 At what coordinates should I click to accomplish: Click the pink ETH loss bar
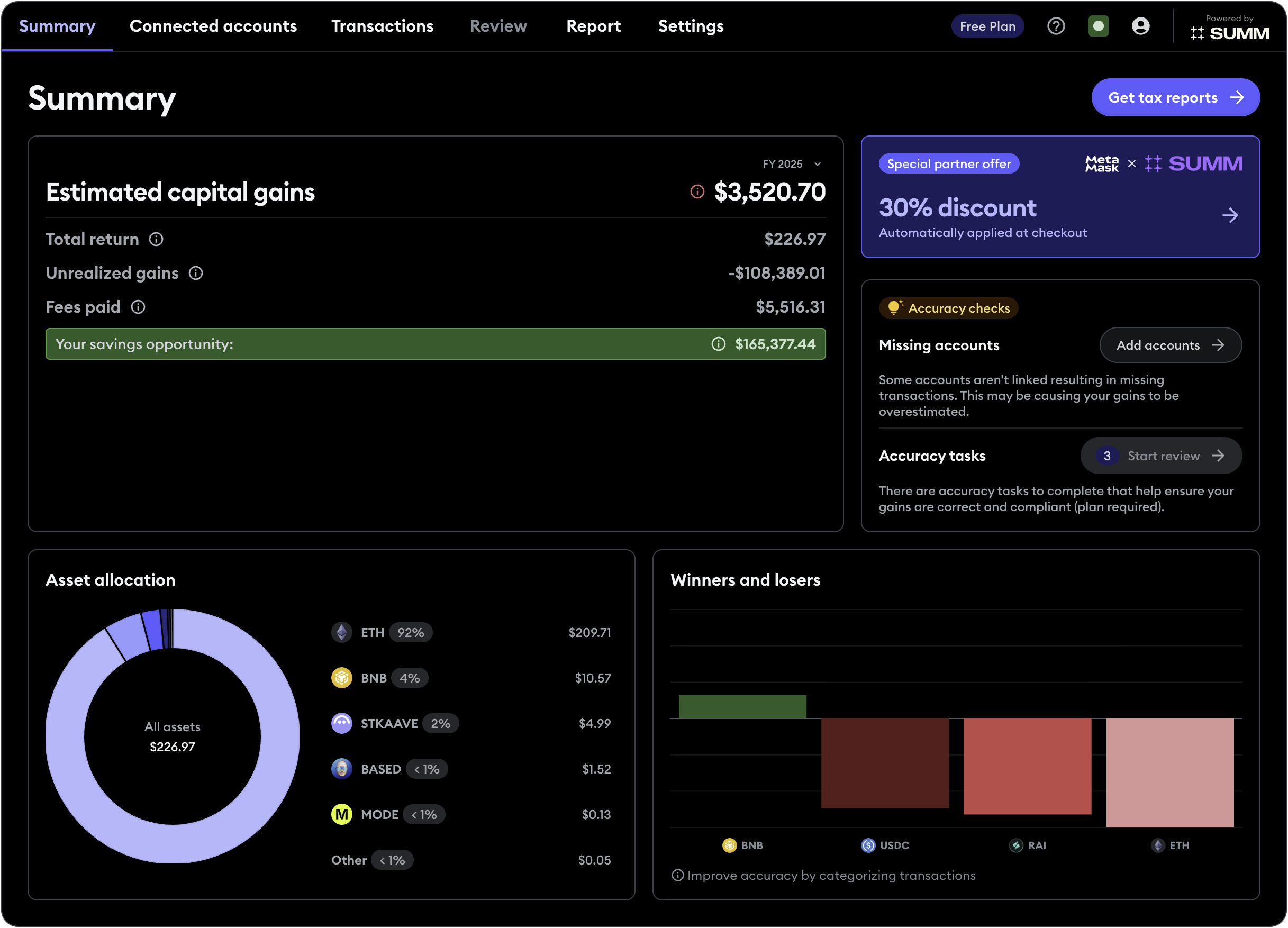1170,772
